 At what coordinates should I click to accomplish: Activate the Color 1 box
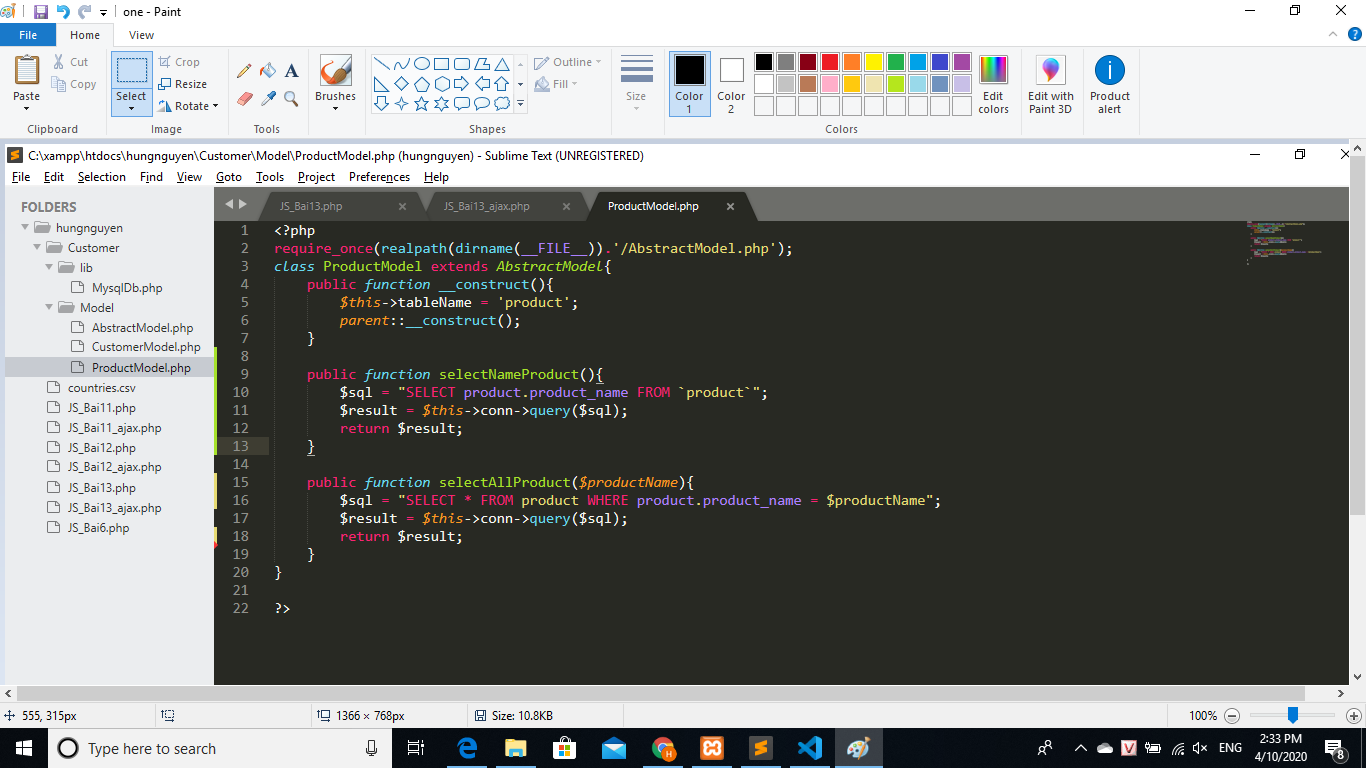(689, 85)
